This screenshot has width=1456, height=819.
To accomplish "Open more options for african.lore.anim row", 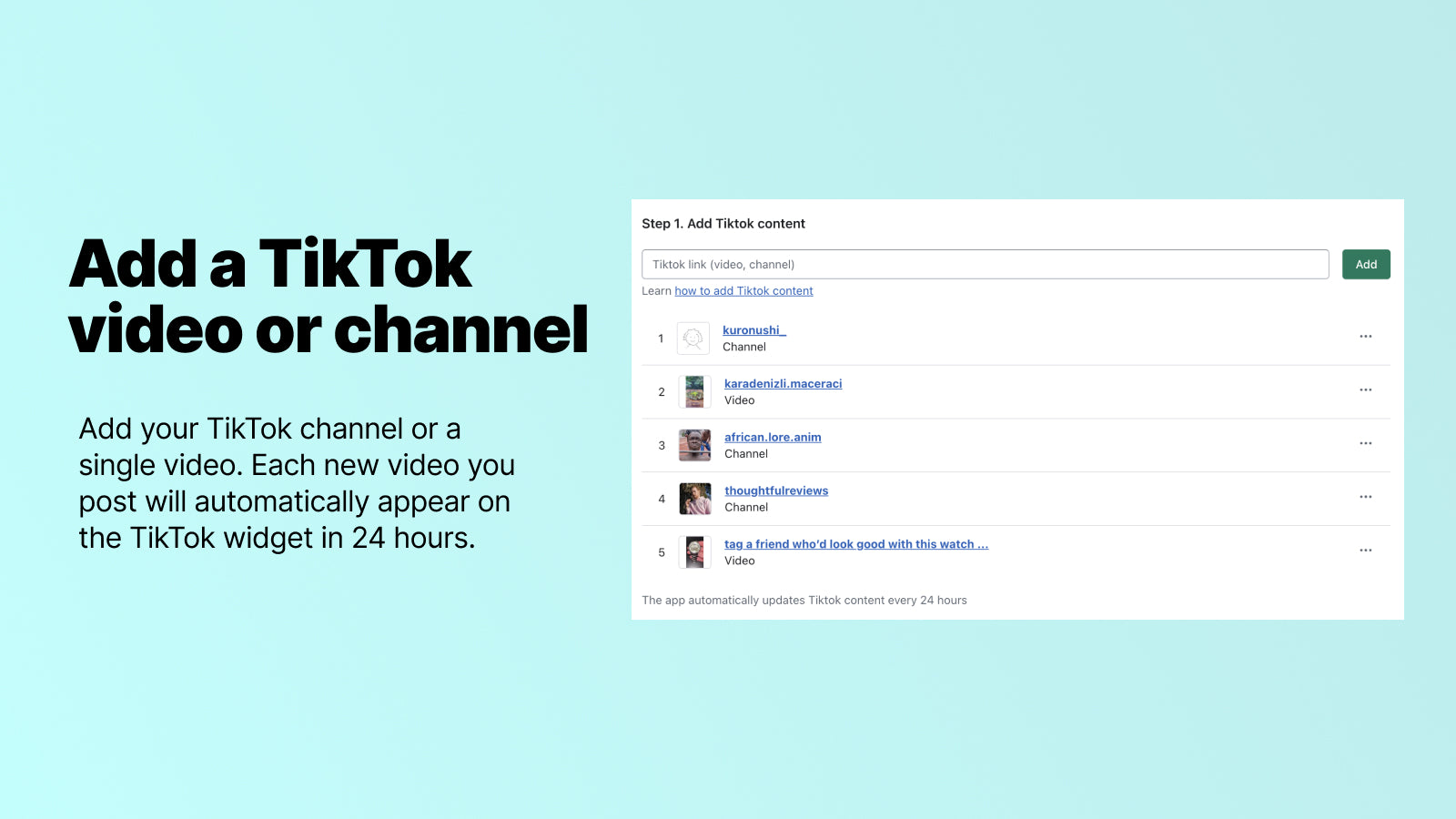I will (x=1366, y=443).
